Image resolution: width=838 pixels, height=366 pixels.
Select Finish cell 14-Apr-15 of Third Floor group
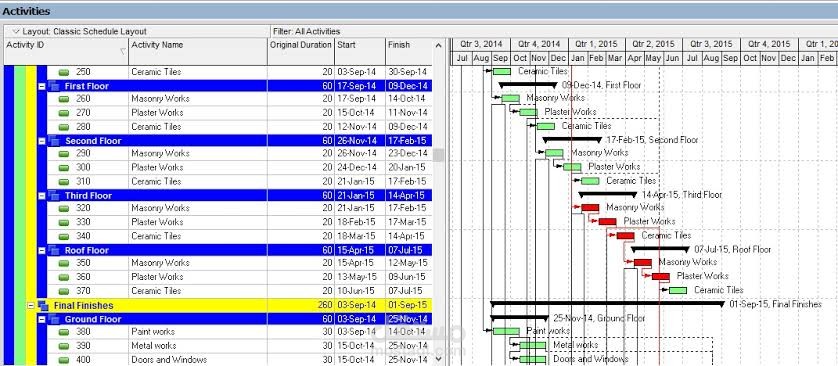[408, 196]
